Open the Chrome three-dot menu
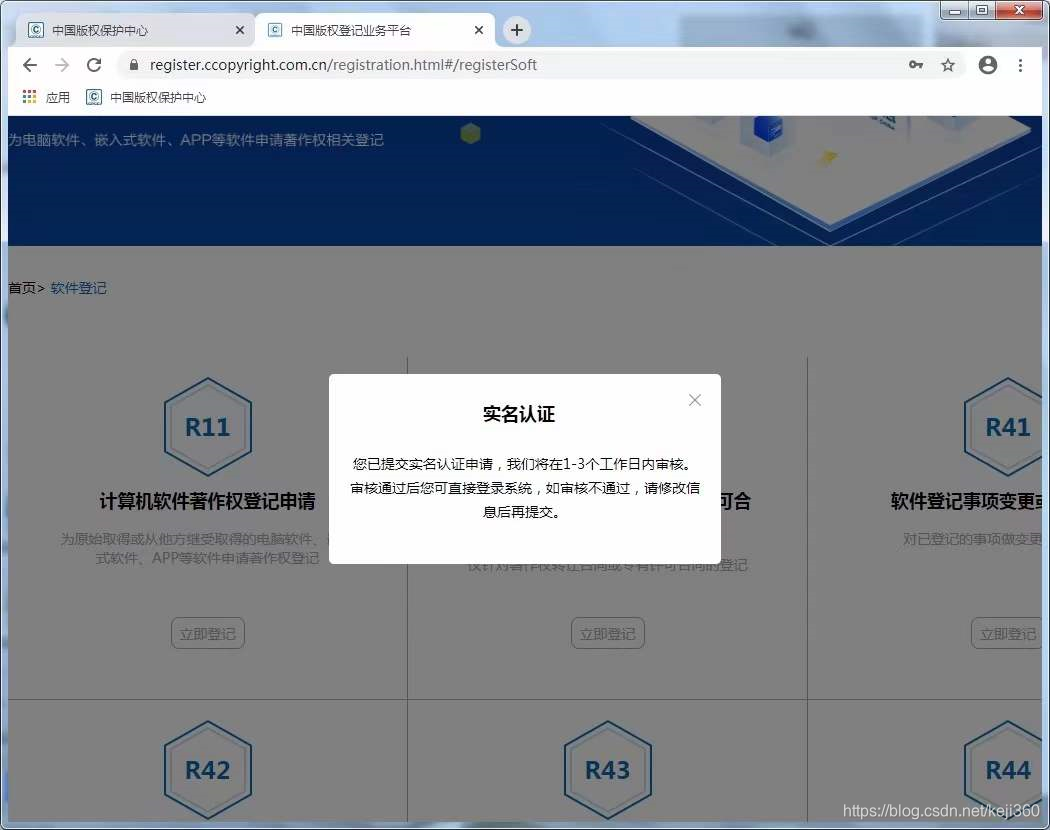 point(1020,64)
